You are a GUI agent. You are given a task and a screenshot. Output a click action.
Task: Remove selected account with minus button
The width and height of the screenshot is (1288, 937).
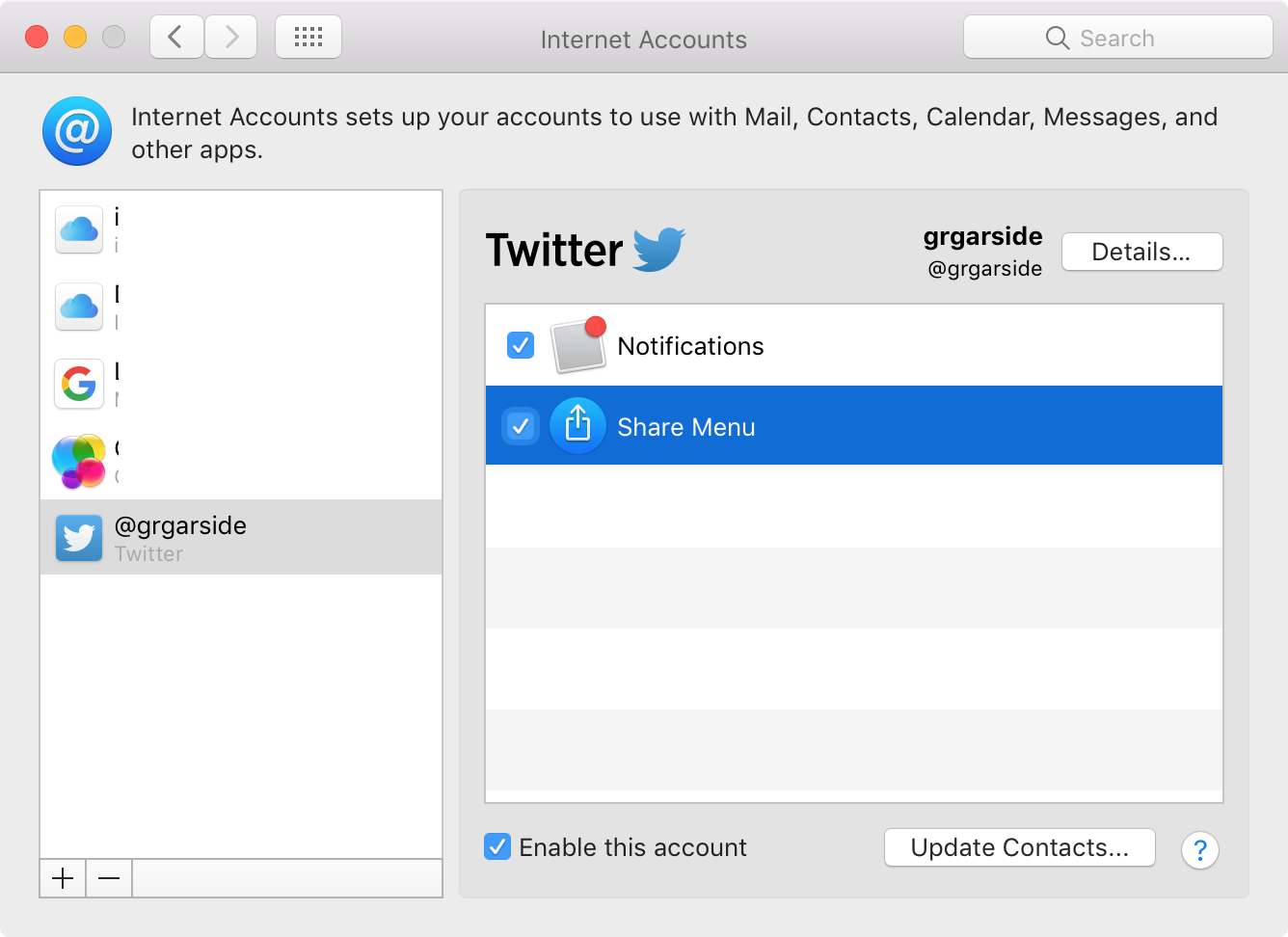pos(109,878)
